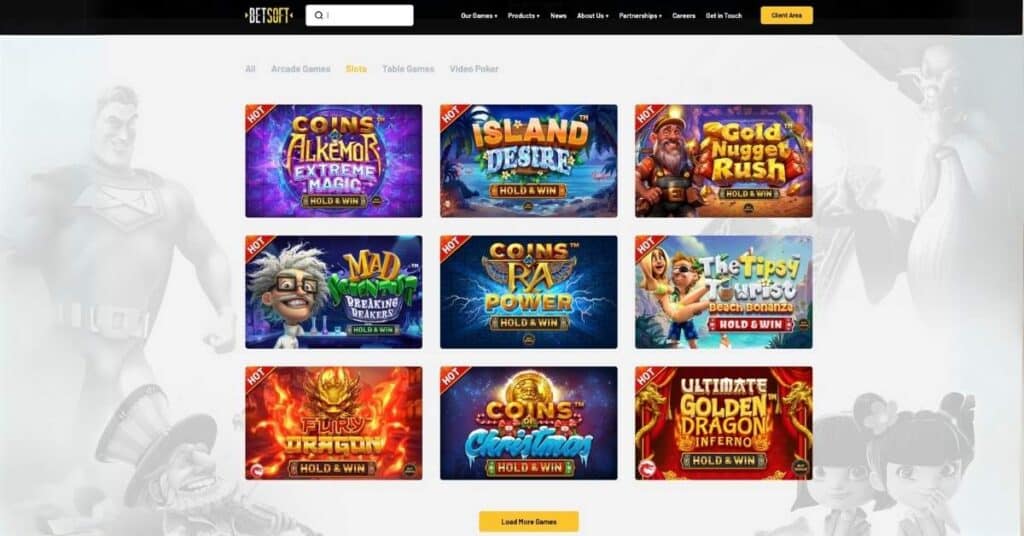The height and width of the screenshot is (536, 1024).
Task: Open the Island Desire game tile
Action: [x=528, y=161]
